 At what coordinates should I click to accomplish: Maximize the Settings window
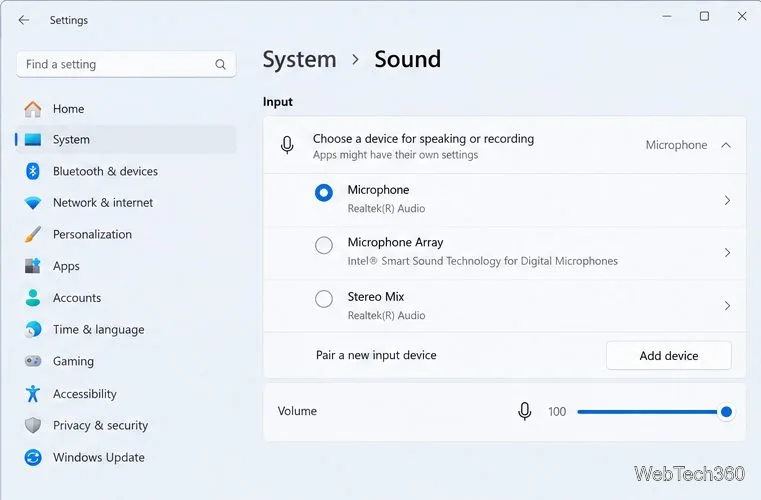point(704,17)
